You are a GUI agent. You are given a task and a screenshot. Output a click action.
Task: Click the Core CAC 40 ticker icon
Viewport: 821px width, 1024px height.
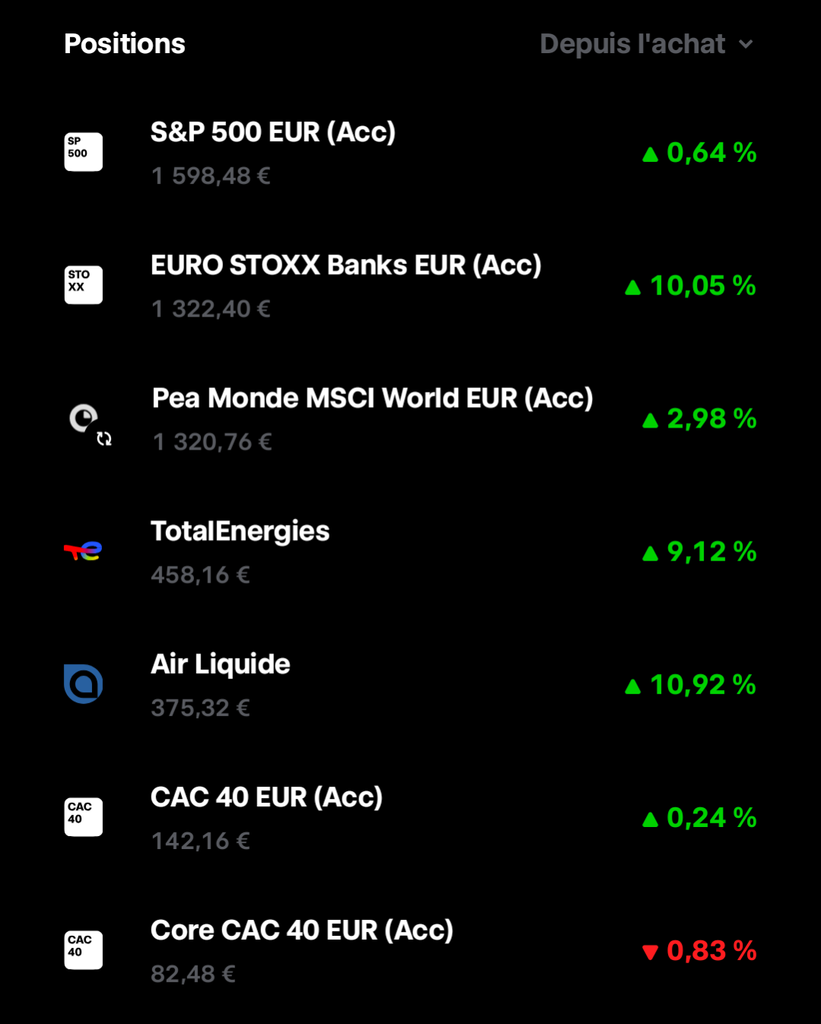[x=83, y=950]
